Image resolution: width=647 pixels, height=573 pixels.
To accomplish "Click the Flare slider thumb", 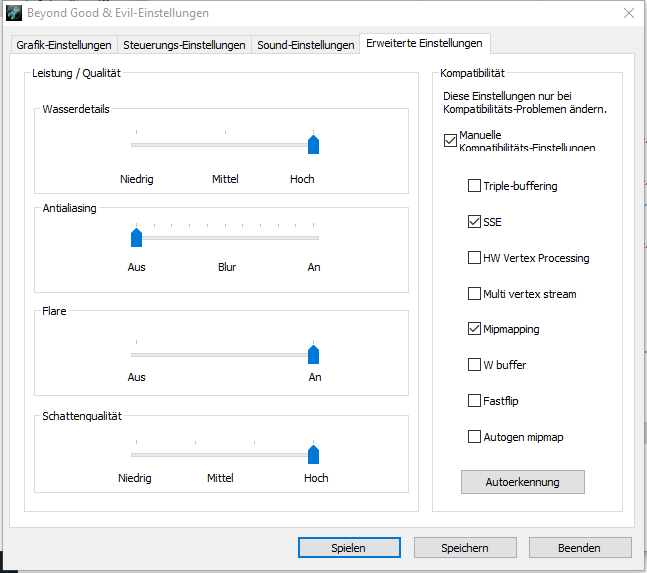I will pos(314,354).
